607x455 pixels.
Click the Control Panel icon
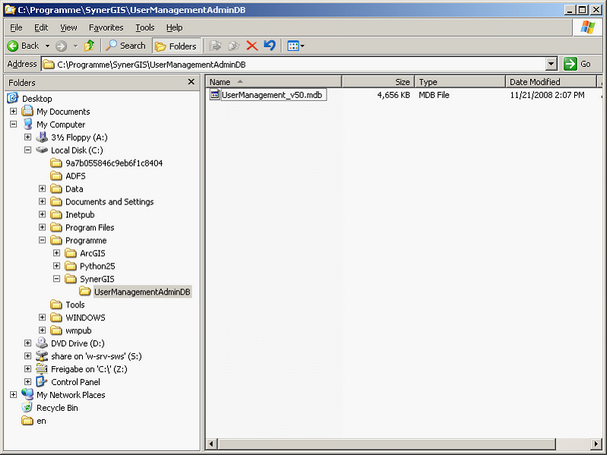point(42,382)
